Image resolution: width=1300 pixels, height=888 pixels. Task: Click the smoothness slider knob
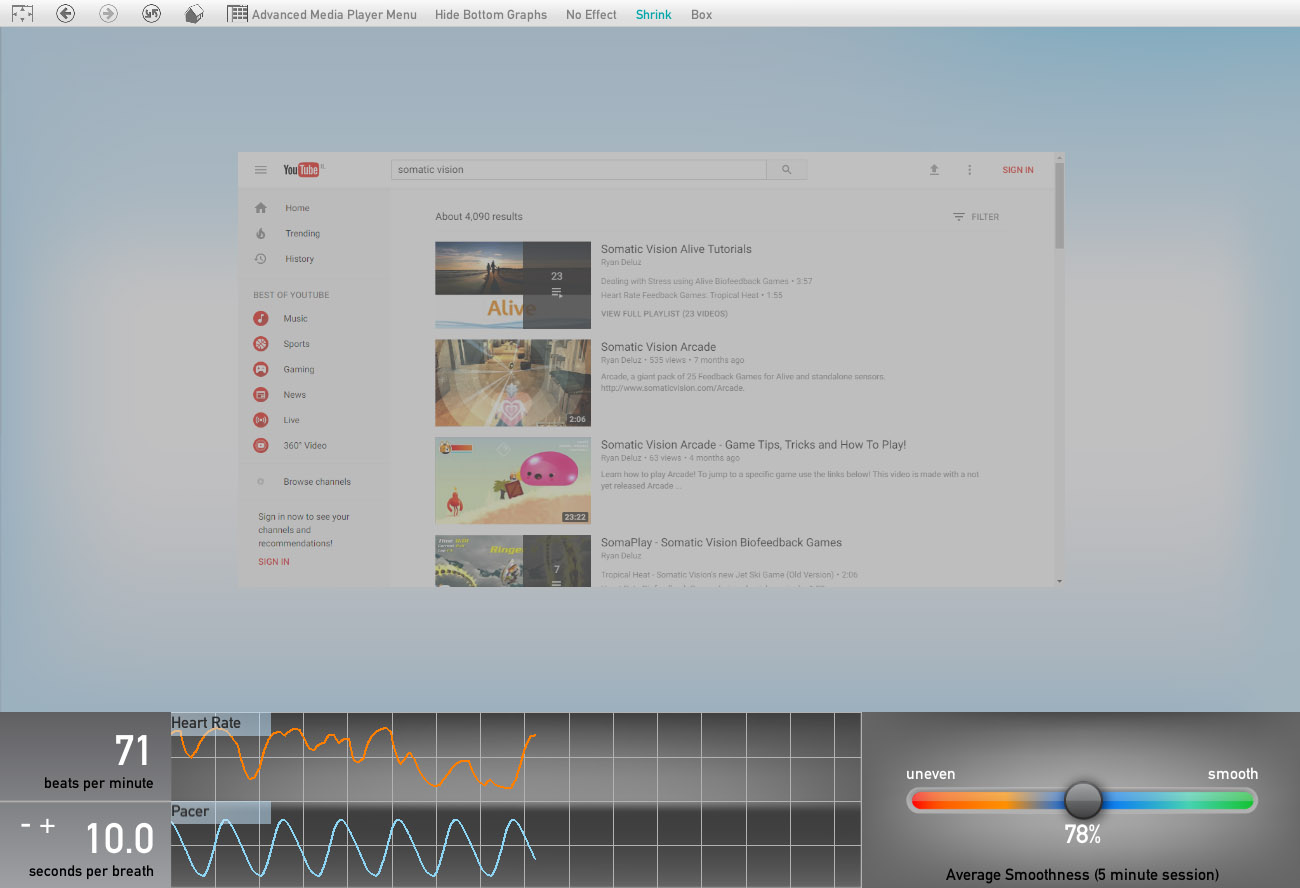(1082, 800)
